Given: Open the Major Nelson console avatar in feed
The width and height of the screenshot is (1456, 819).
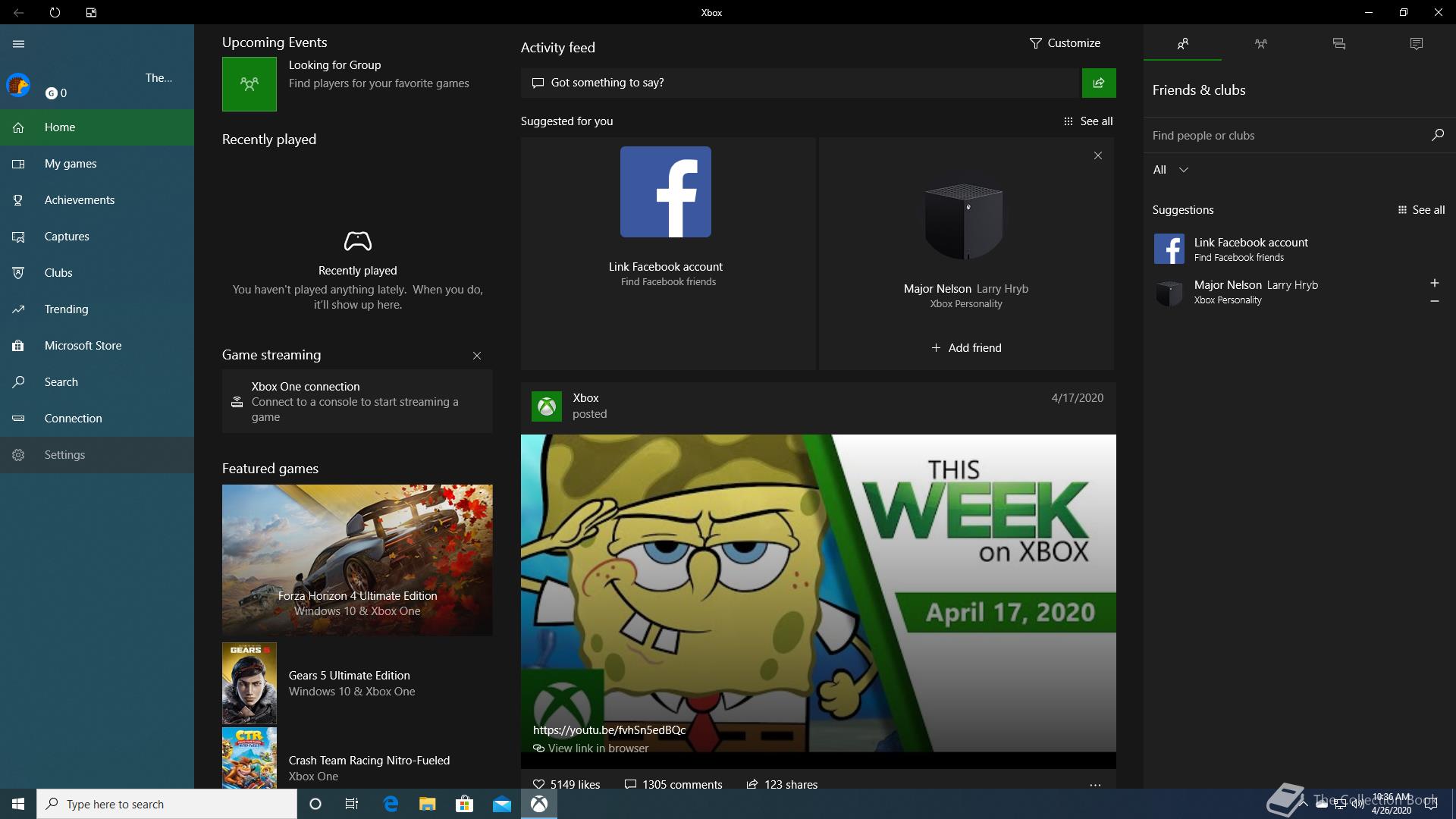Looking at the screenshot, I should tap(965, 221).
